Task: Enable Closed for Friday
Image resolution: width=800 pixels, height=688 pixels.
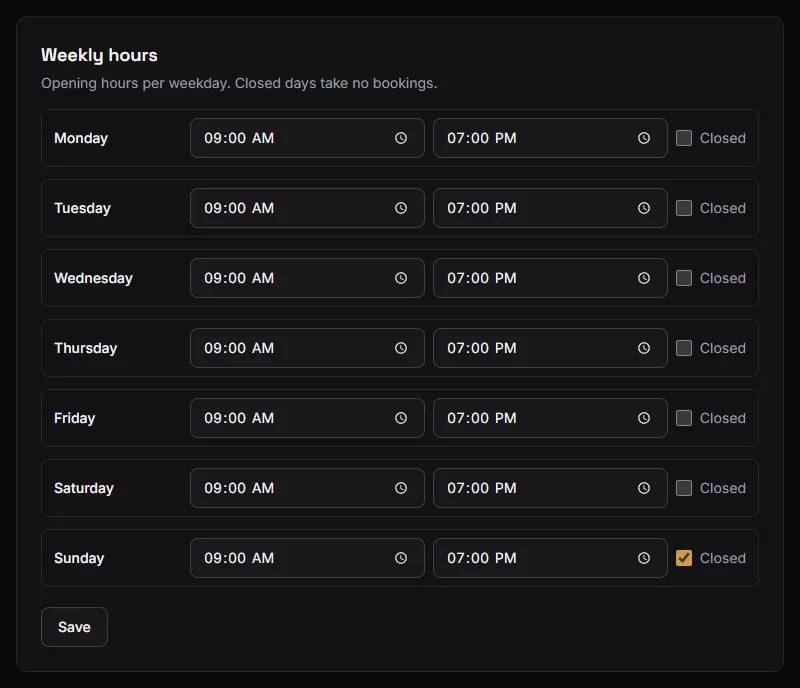Action: (x=684, y=418)
